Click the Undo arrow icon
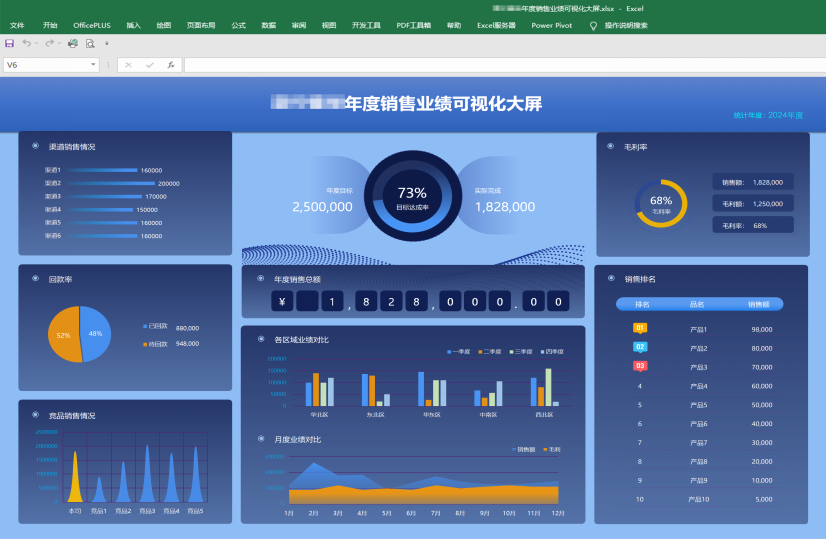The image size is (827, 539). (x=26, y=44)
